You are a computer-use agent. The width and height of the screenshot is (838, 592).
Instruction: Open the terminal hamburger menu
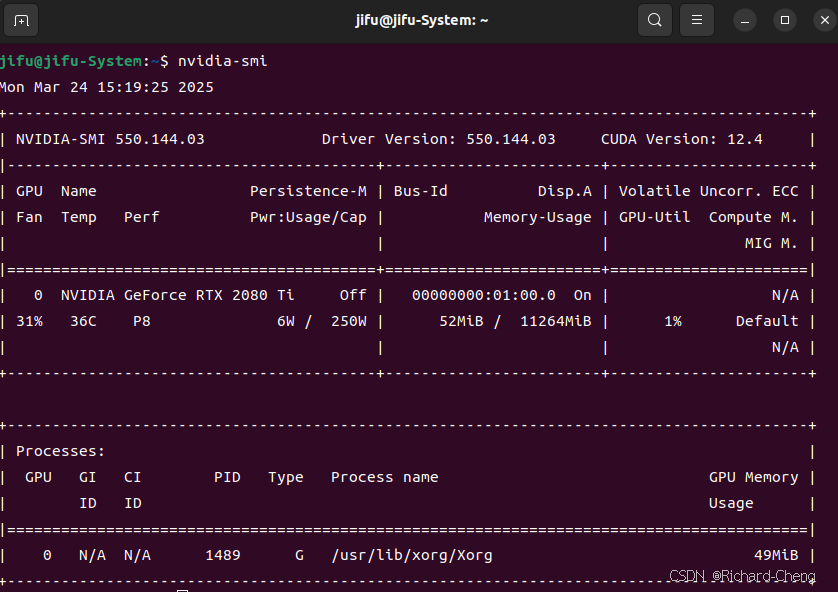[x=697, y=19]
